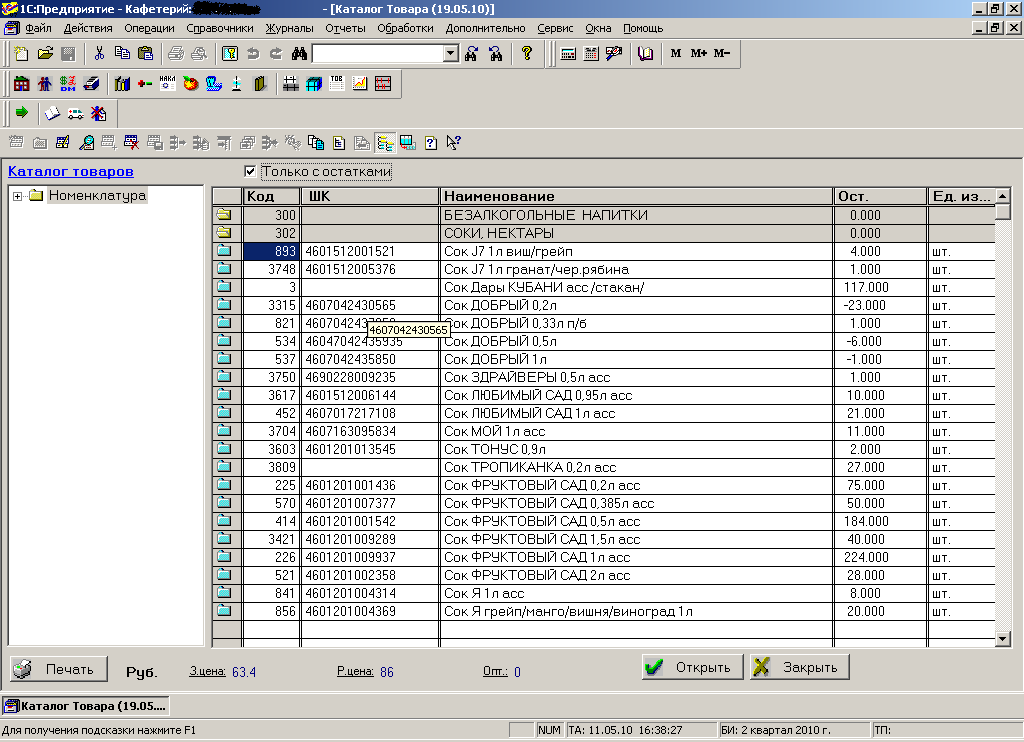Open the calculator tool icon
1024x742 pixels.
[x=568, y=54]
